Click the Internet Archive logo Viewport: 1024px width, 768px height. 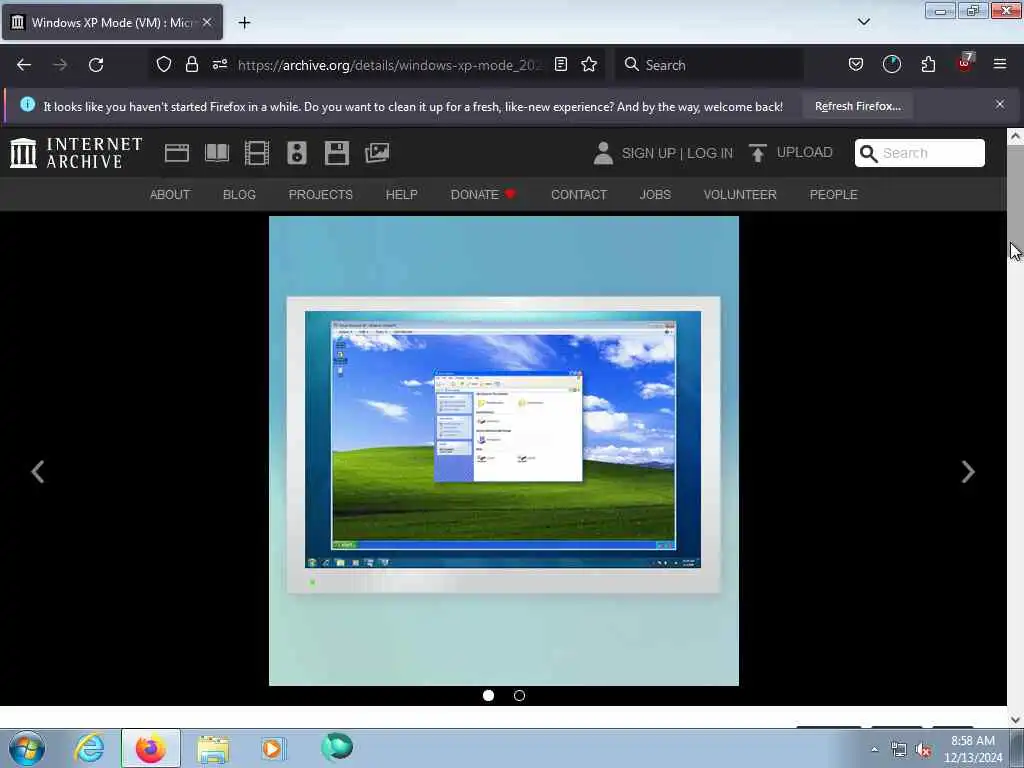coord(76,153)
